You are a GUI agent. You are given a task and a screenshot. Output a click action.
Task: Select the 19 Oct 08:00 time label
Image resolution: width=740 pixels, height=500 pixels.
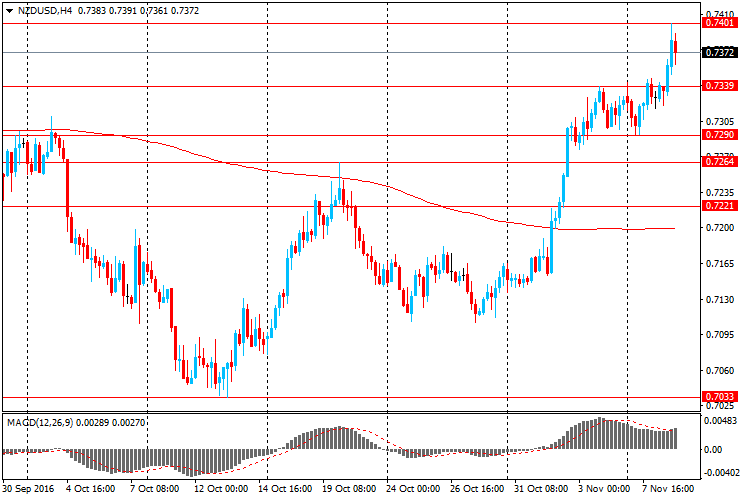pos(350,490)
